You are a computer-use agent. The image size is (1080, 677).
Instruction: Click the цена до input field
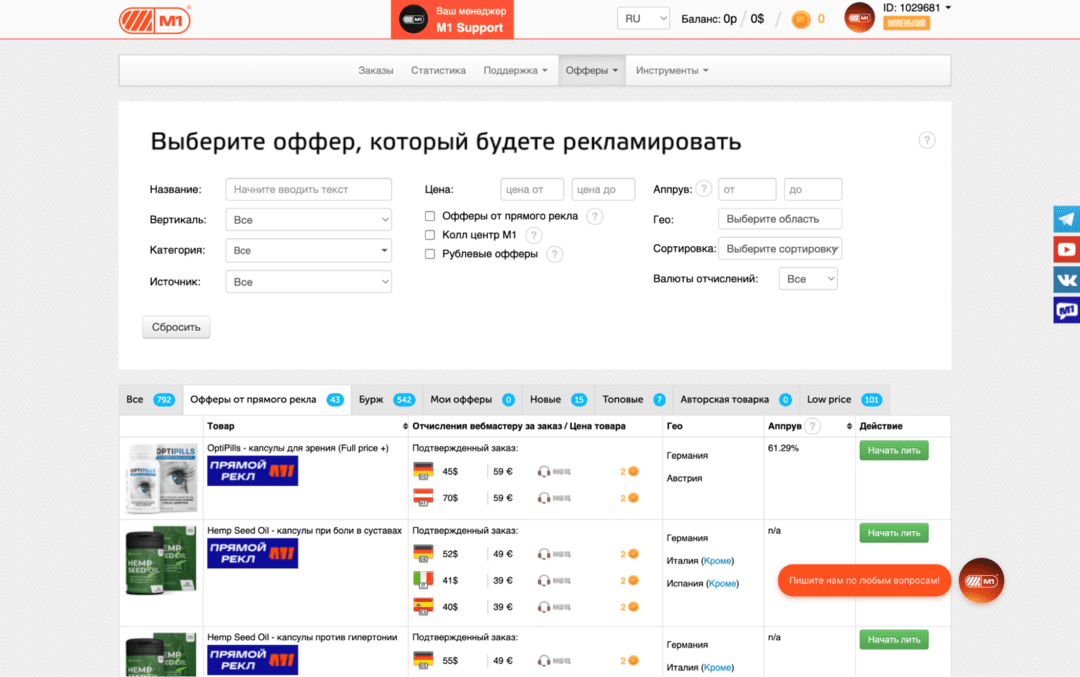(603, 189)
